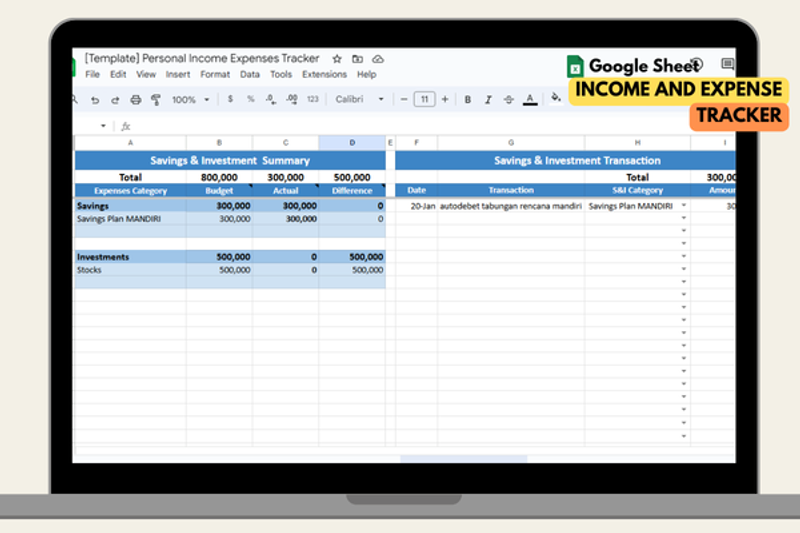The width and height of the screenshot is (800, 533).
Task: Open the fill color bucket
Action: (556, 97)
